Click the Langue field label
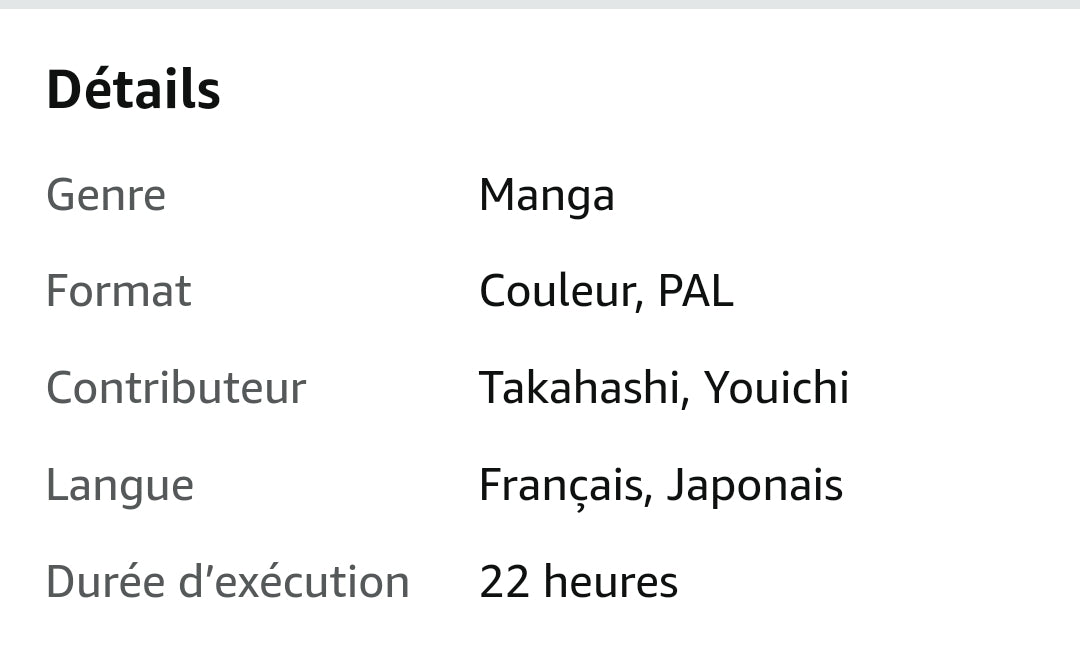 click(x=120, y=485)
